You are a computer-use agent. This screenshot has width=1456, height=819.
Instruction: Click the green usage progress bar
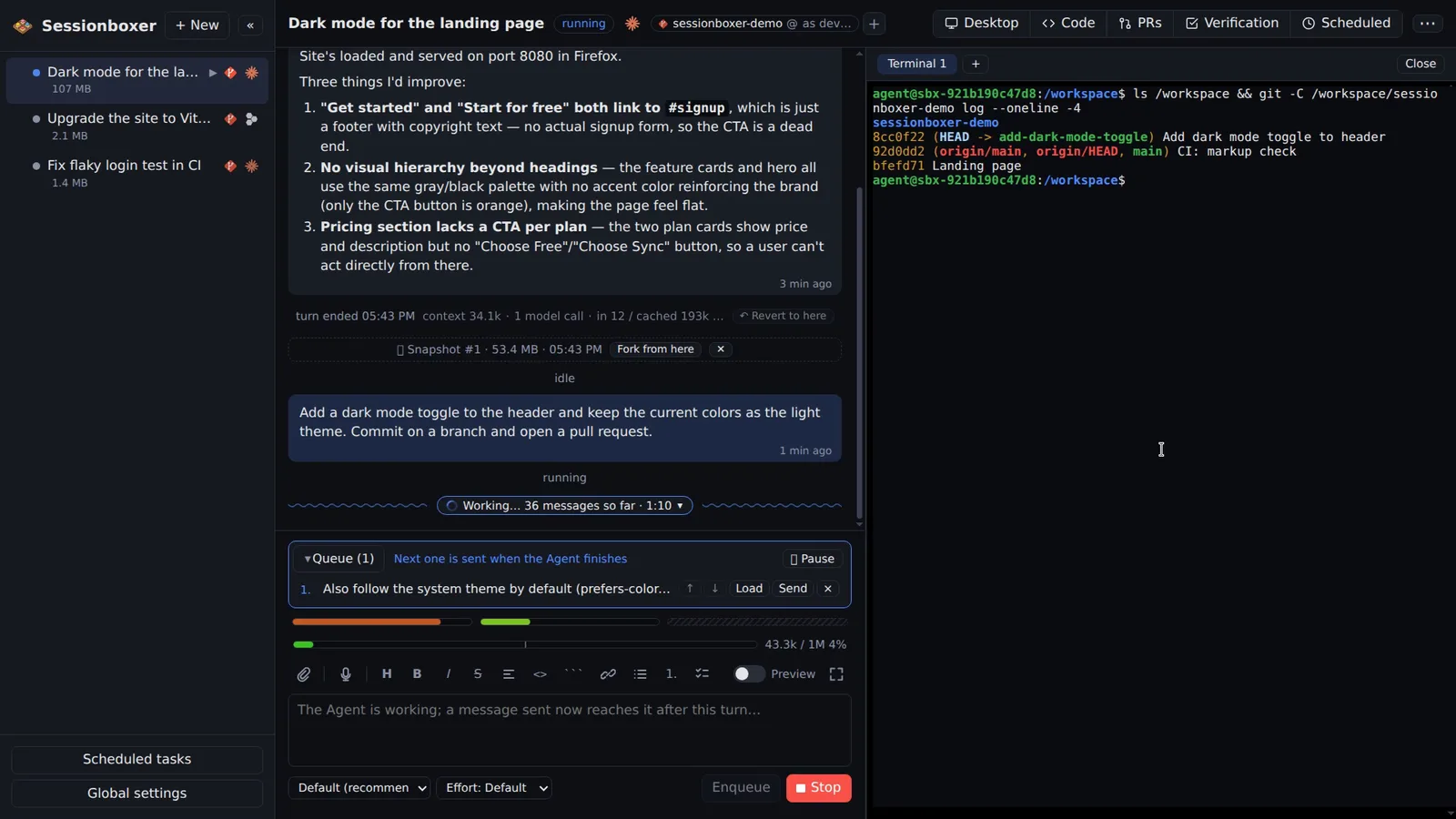pos(570,622)
